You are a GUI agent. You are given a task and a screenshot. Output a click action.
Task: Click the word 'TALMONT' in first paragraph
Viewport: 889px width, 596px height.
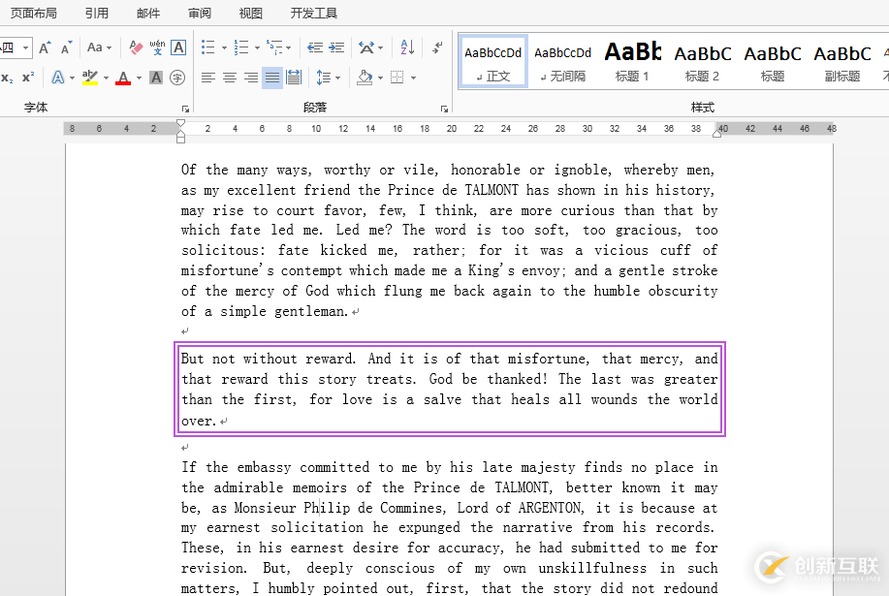492,190
